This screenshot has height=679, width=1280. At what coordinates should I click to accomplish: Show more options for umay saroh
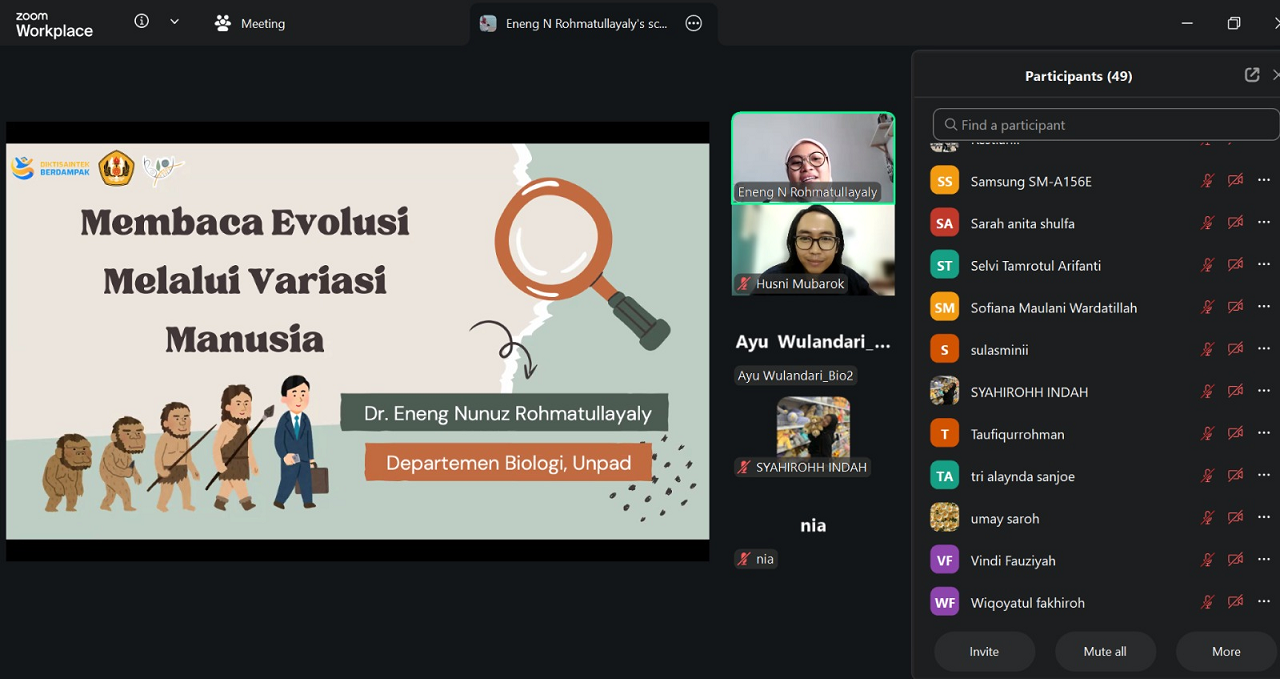coord(1264,518)
